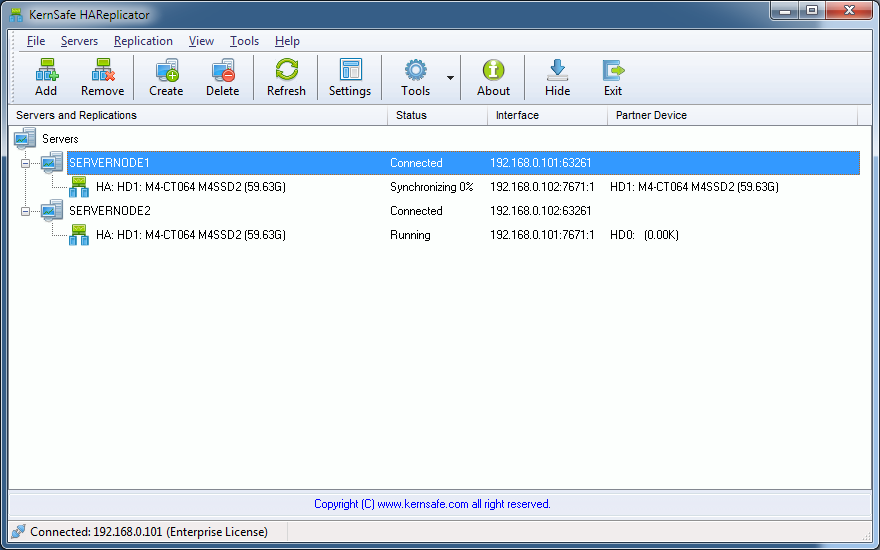Select HA: HD1 replication under SERVERNODE2
The image size is (880, 550).
pos(191,235)
